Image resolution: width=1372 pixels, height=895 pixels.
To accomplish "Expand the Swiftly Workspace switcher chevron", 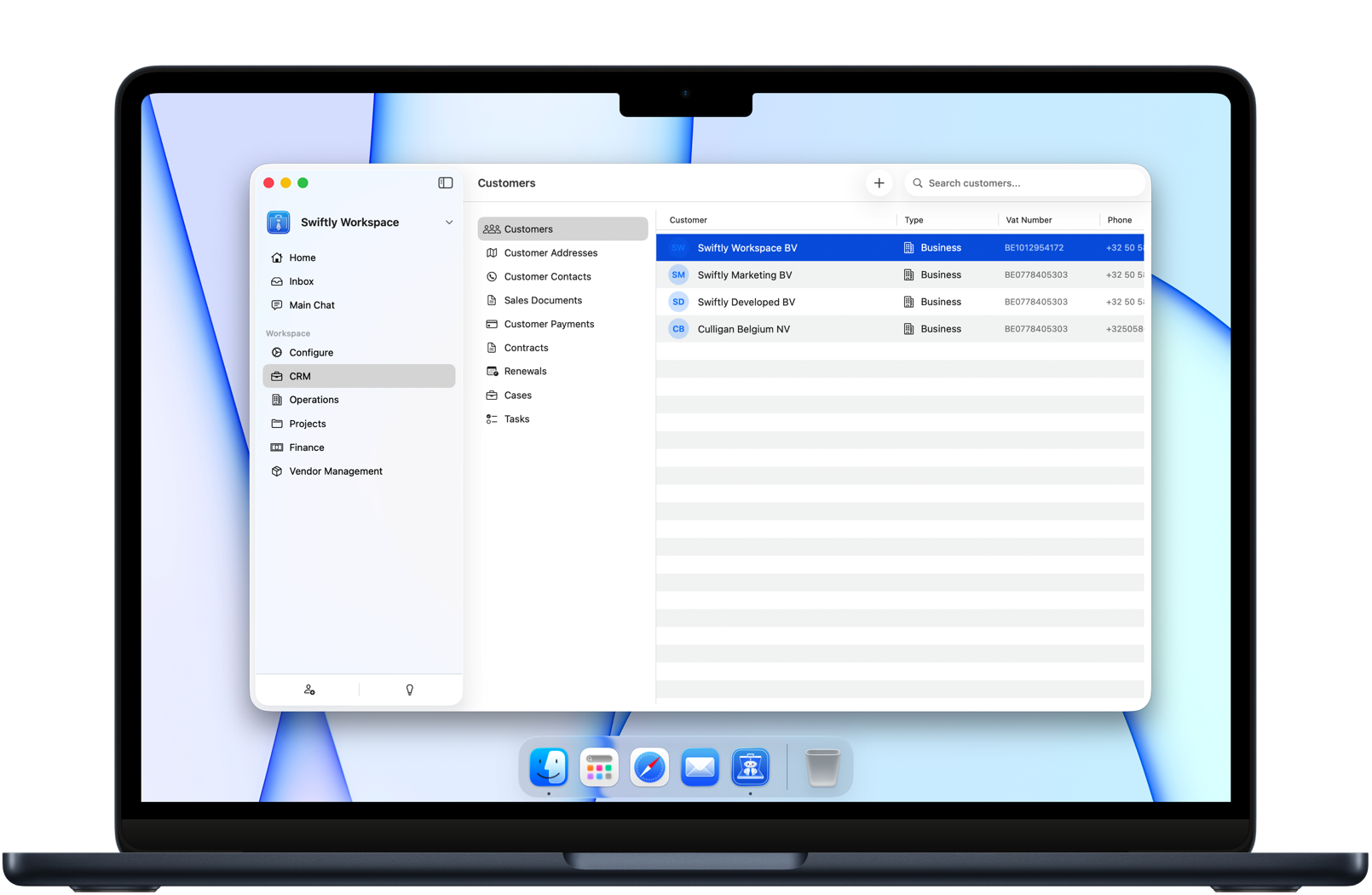I will tap(449, 222).
